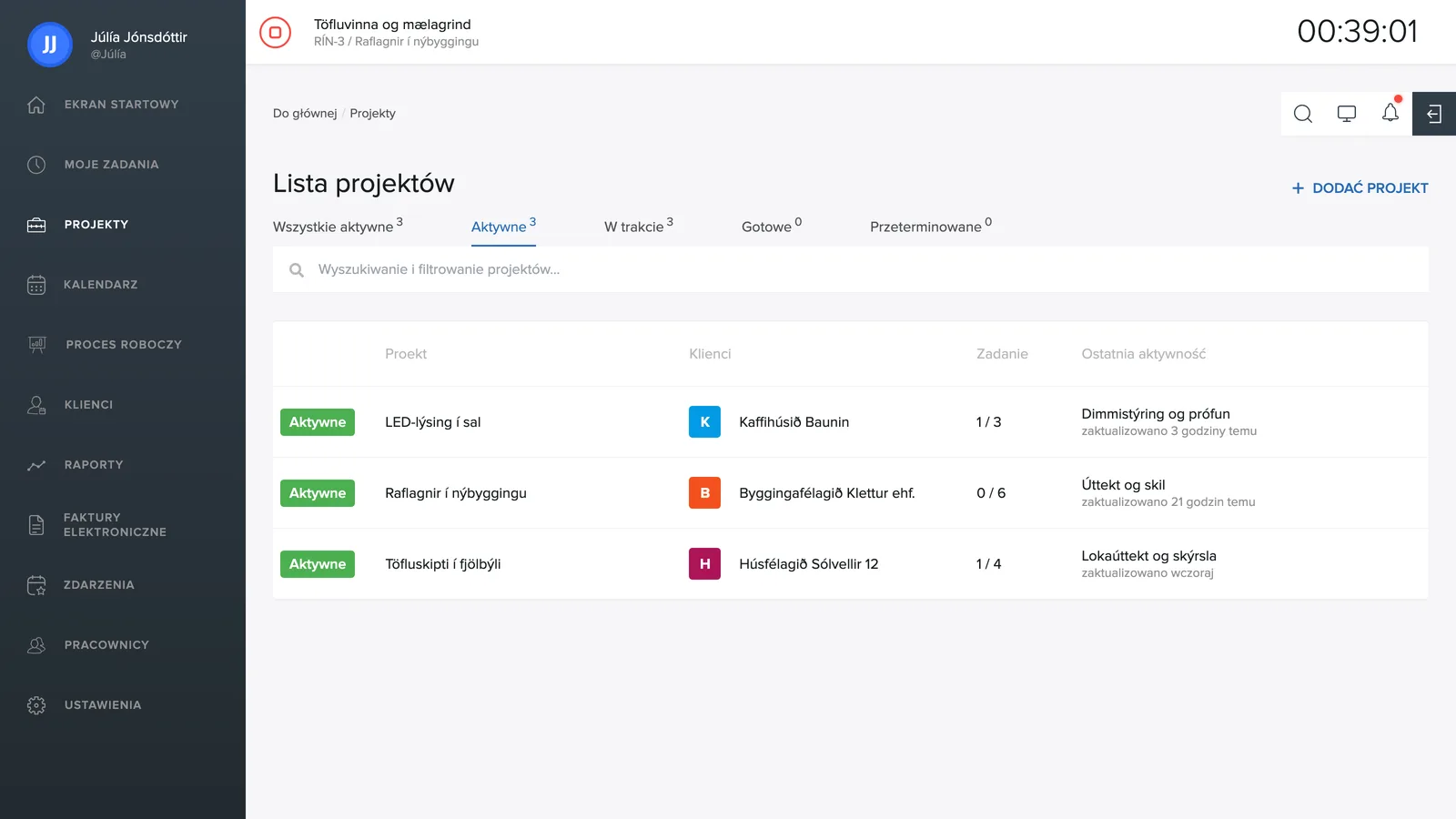The width and height of the screenshot is (1456, 819).
Task: Click the document icon beside Faktury elektroniczne
Action: pyautogui.click(x=36, y=525)
